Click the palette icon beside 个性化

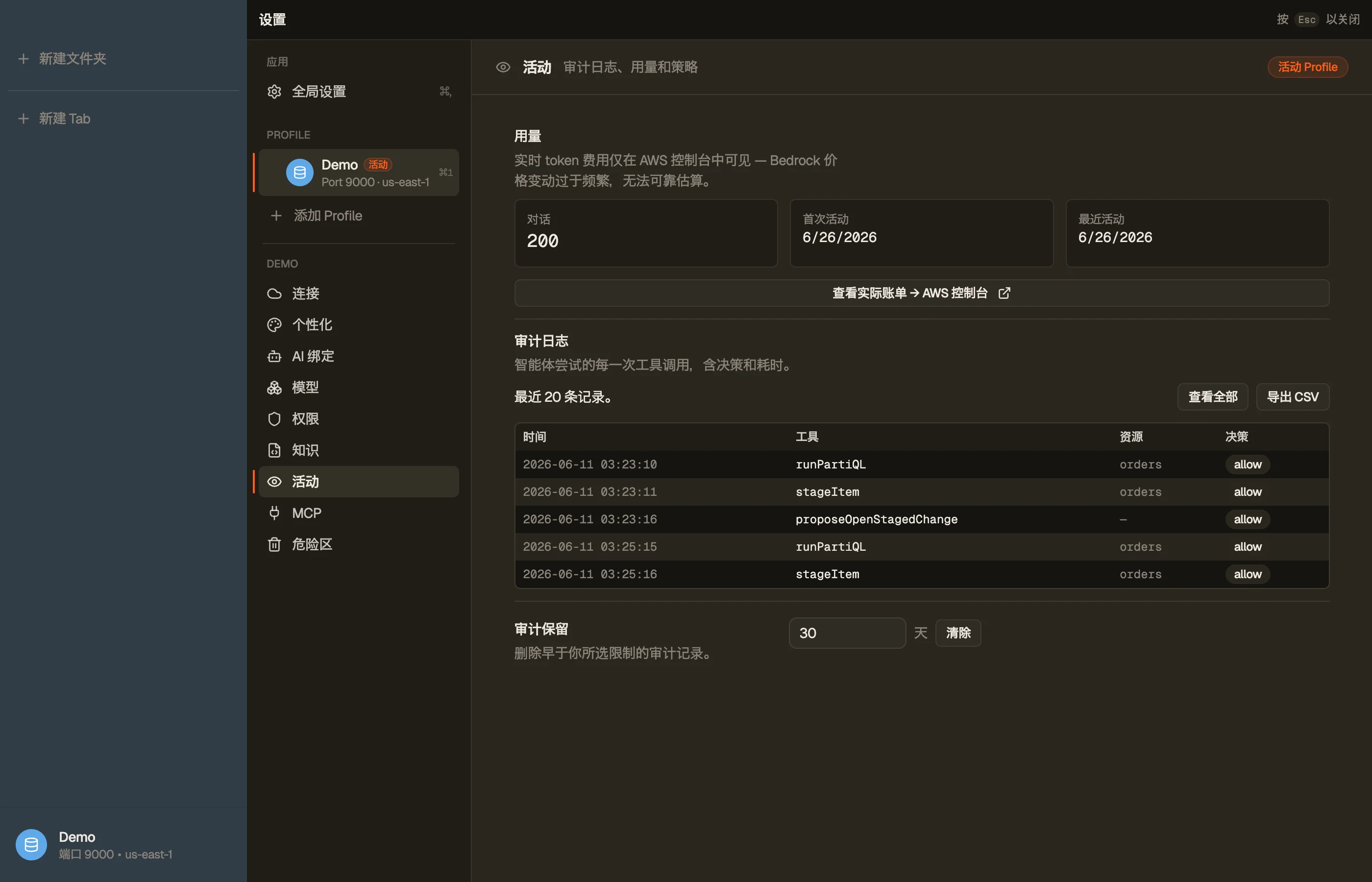click(x=274, y=325)
